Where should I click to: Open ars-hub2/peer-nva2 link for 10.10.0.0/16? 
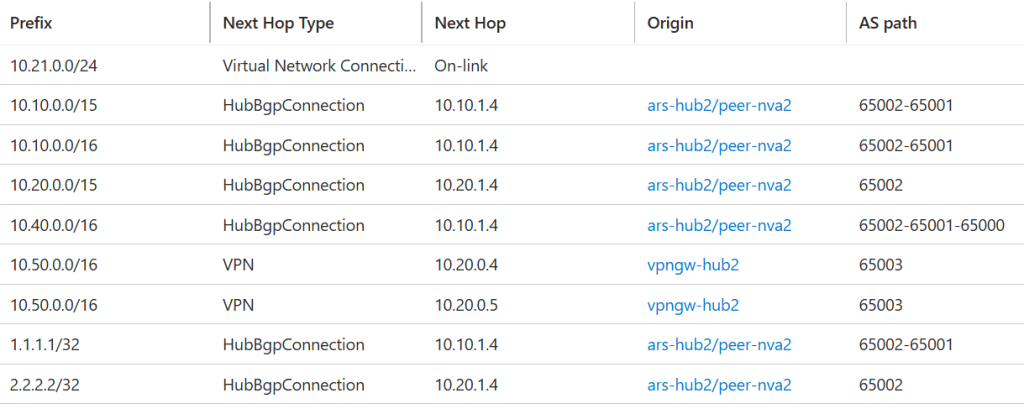(719, 145)
